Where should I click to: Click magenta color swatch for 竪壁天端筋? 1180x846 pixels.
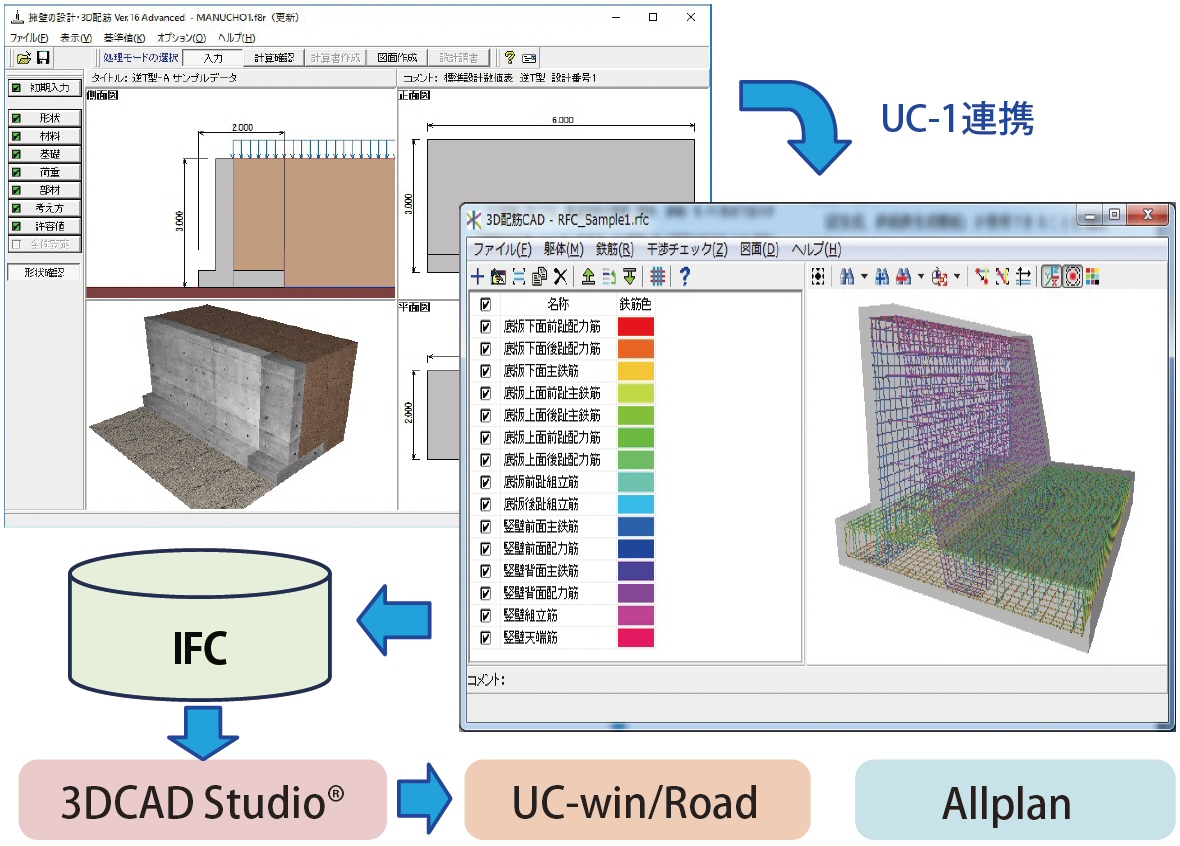point(636,638)
